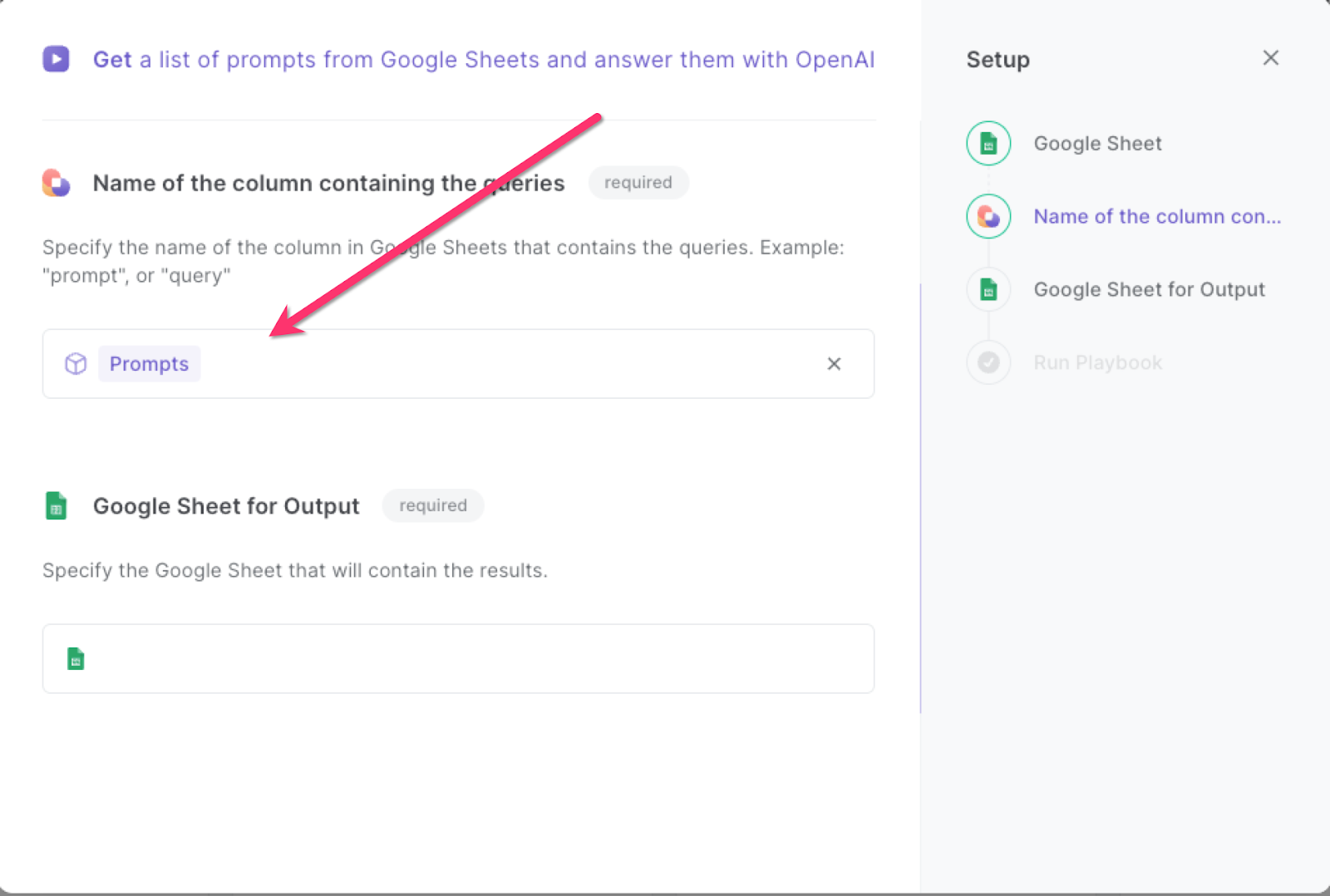Screen dimensions: 1330x896
Task: Select Name of the column step in Setup
Action: (x=1157, y=216)
